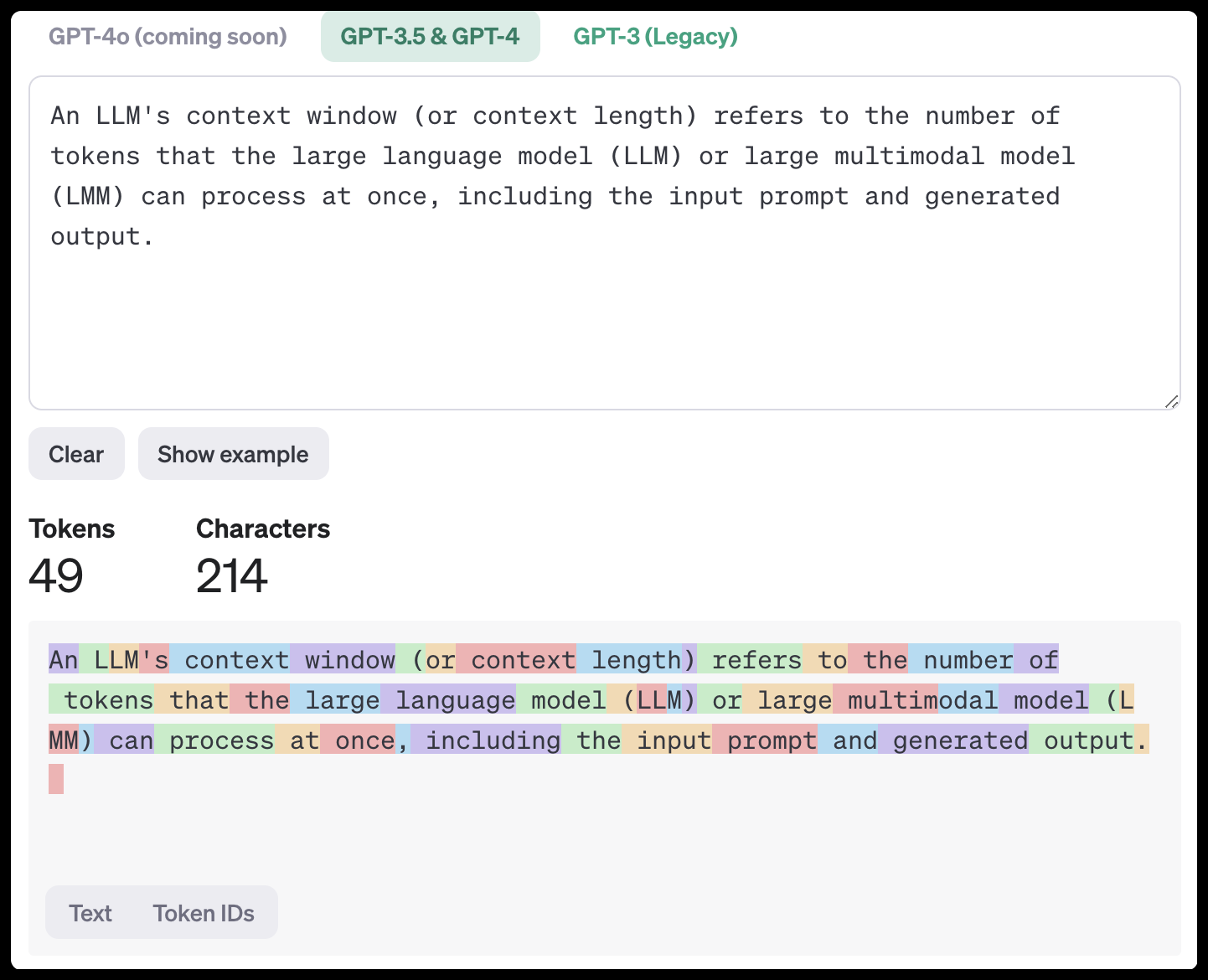Screen dimensions: 1208x980
Task: Switch output view to Token IDs
Action: (x=204, y=913)
